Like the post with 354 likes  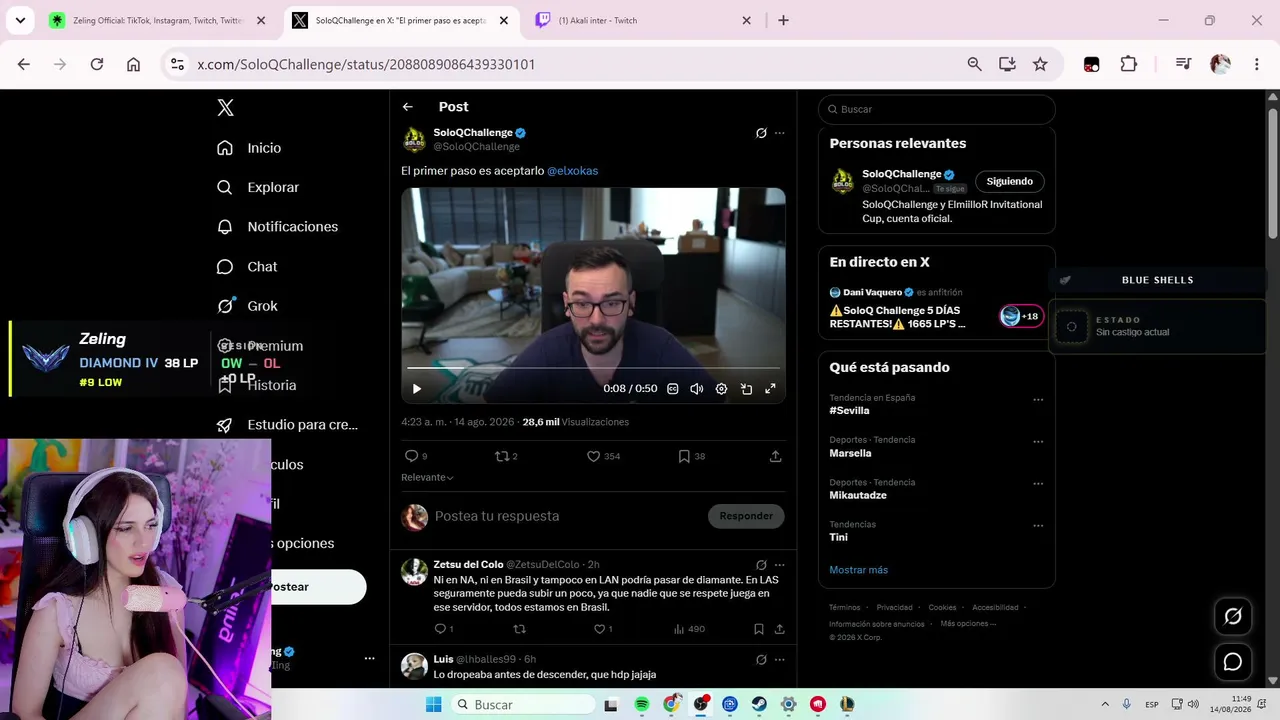click(603, 456)
